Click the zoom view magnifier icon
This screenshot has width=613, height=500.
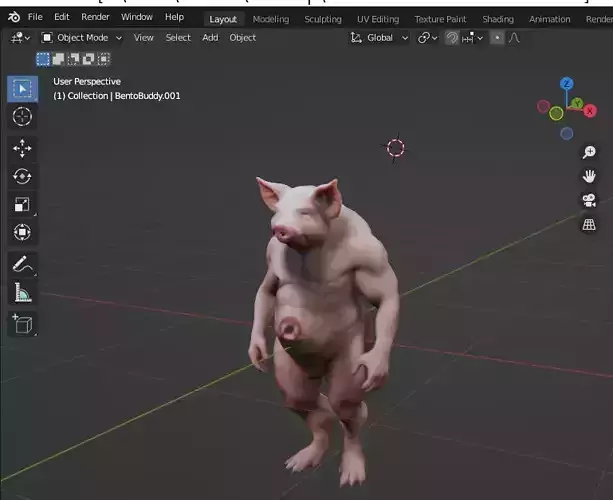point(589,152)
